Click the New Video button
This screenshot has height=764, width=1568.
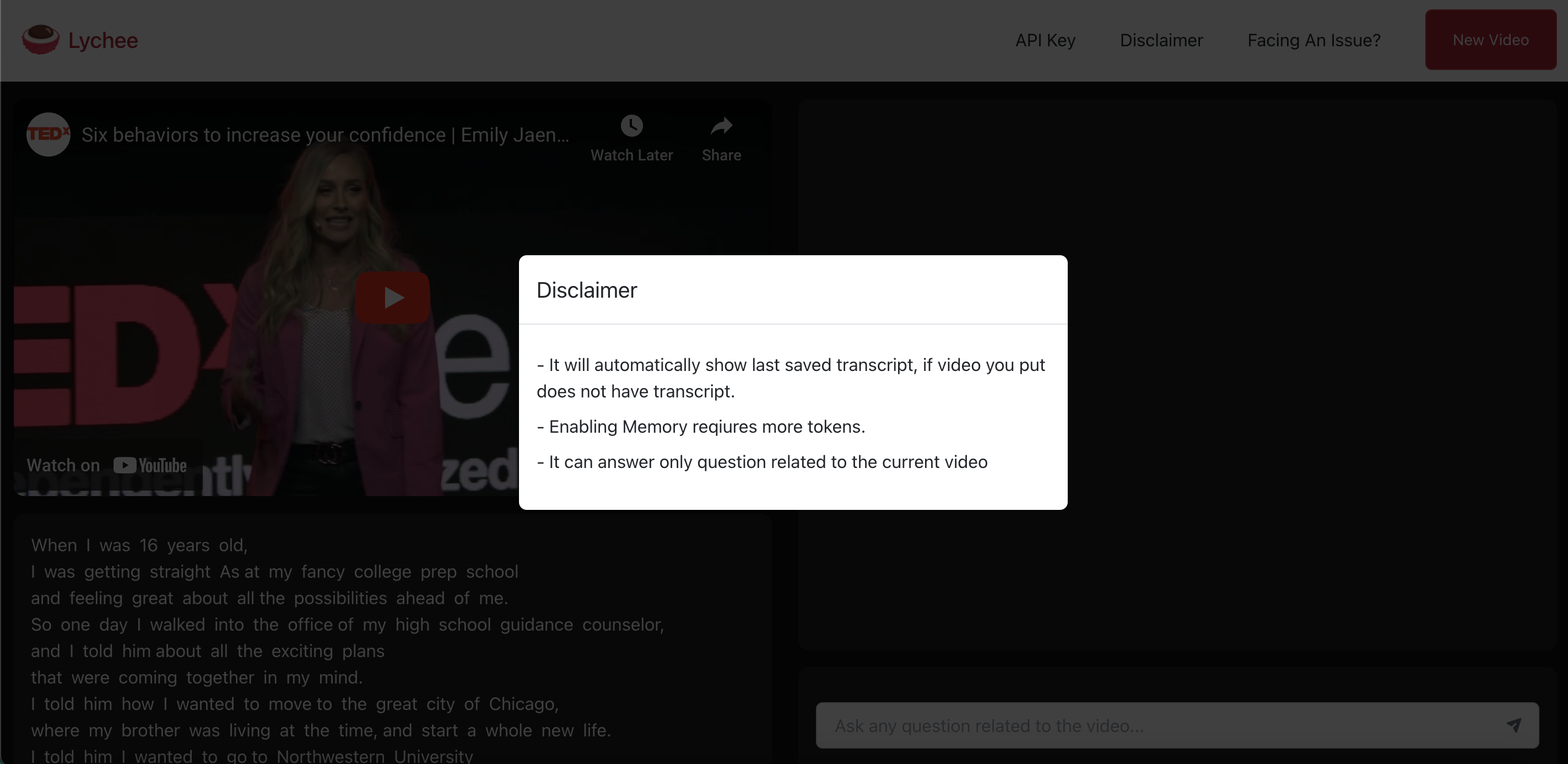[x=1491, y=40]
